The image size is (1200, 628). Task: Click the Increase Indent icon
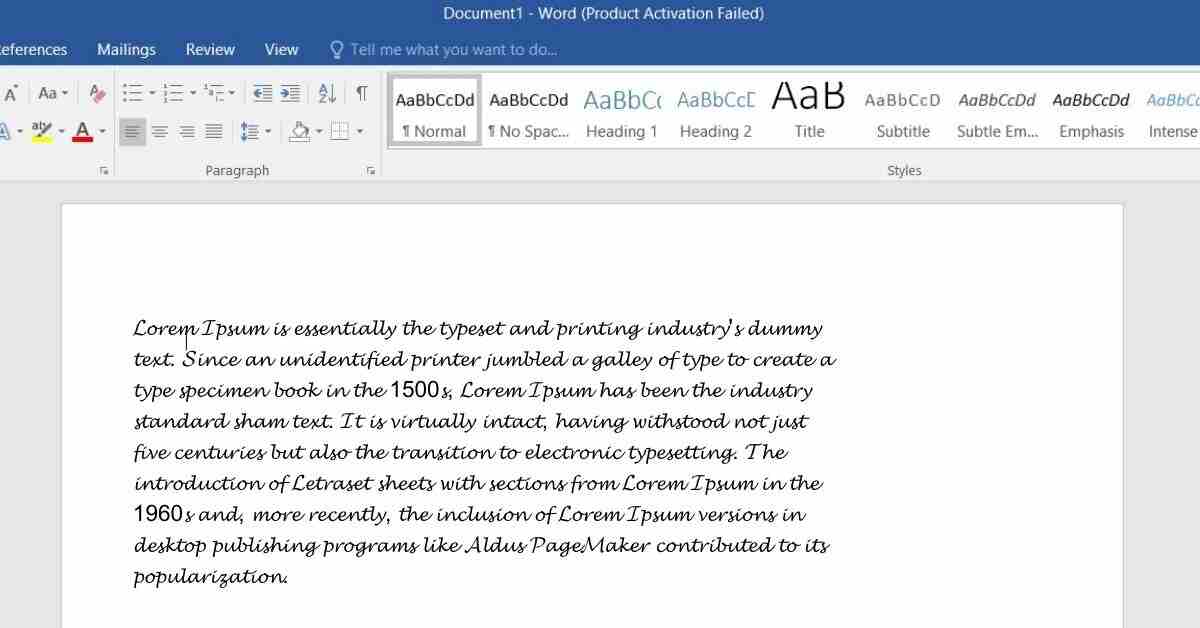tap(290, 93)
